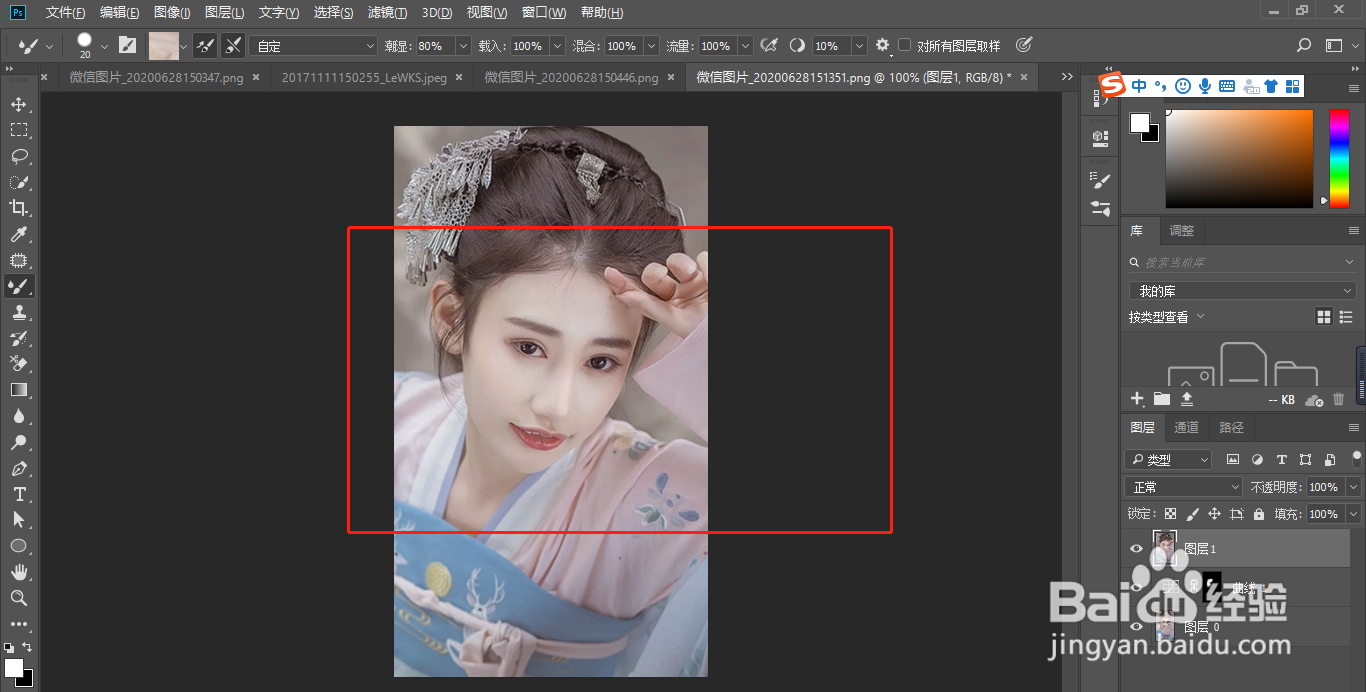Open 流量 100% value dropdown

(743, 46)
